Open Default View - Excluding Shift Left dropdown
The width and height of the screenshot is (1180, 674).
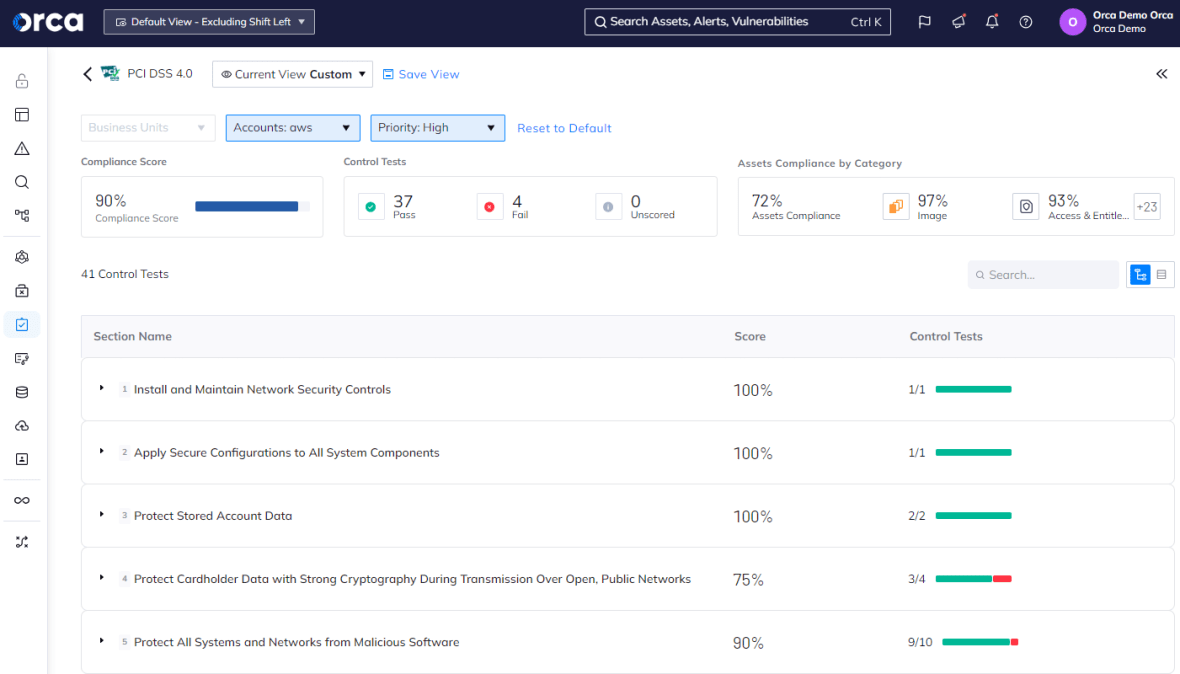coord(209,22)
